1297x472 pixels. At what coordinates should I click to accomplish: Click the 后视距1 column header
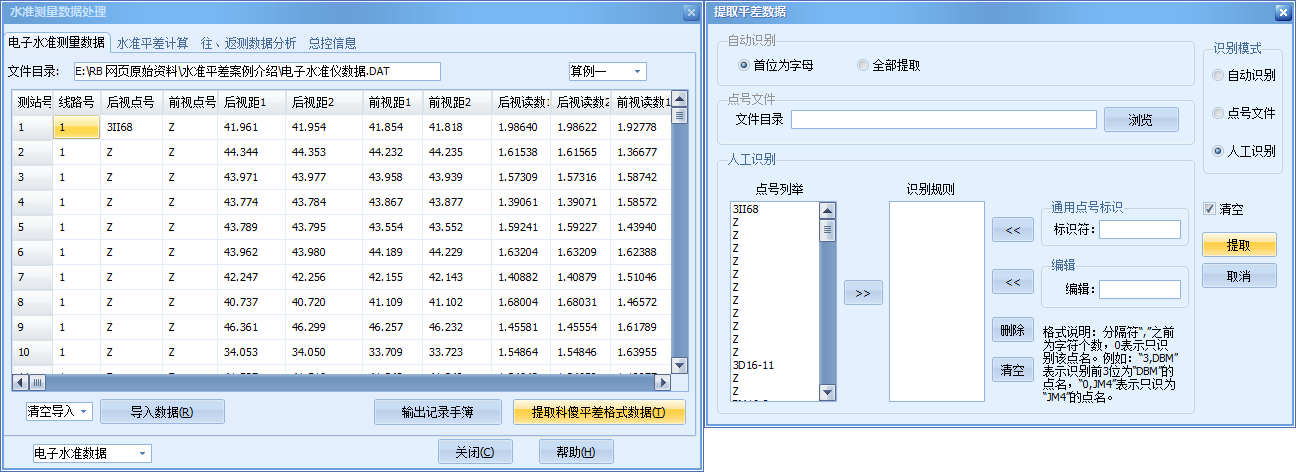[252, 102]
